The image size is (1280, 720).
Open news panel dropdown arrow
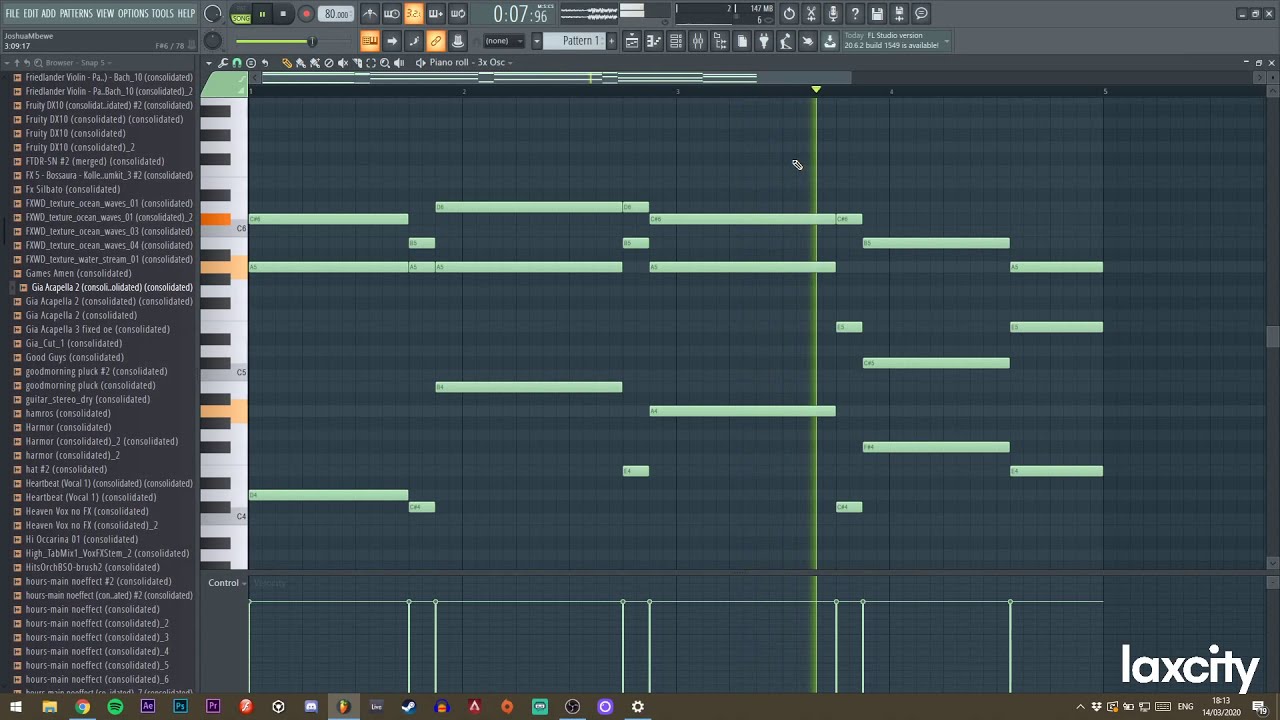point(947,42)
